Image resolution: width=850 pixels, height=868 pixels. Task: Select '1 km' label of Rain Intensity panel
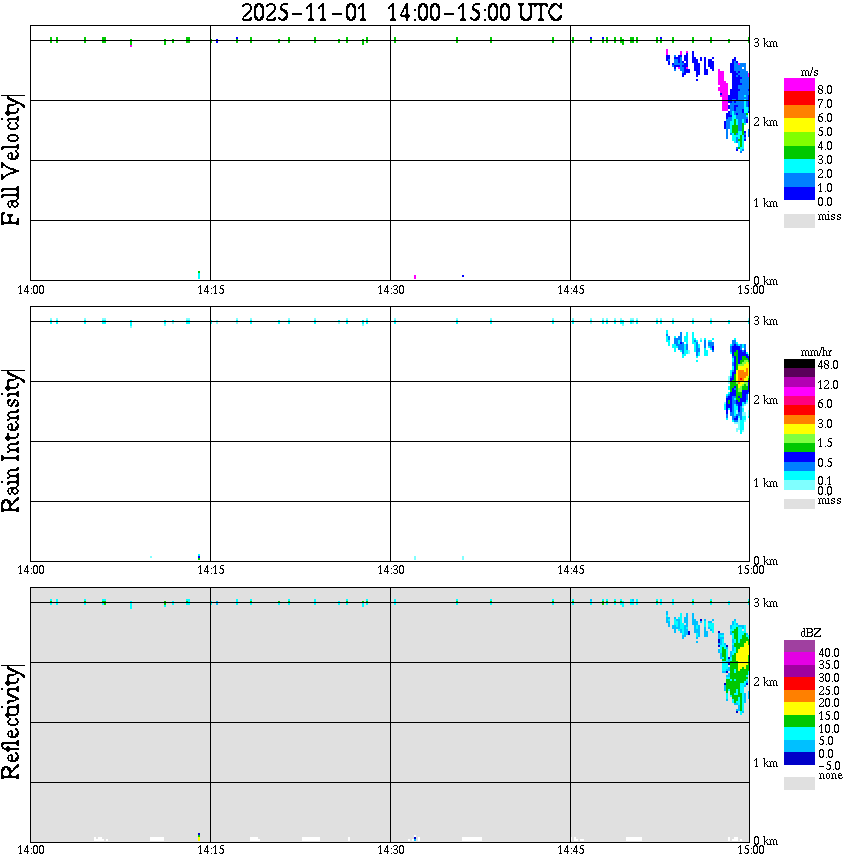766,483
